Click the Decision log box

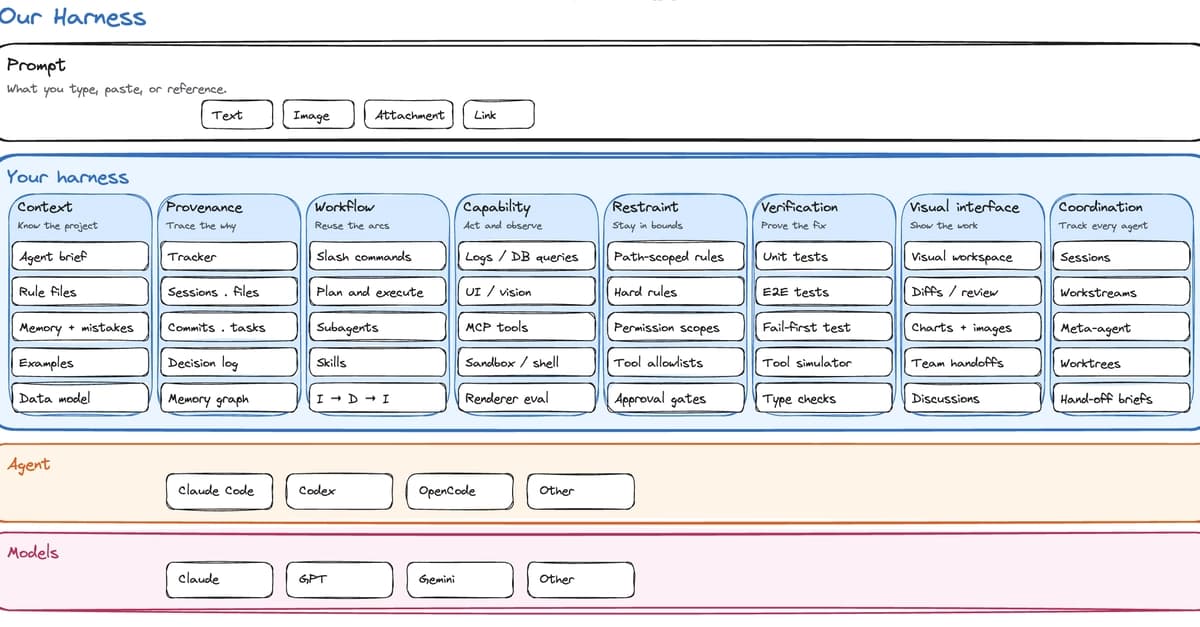point(230,363)
